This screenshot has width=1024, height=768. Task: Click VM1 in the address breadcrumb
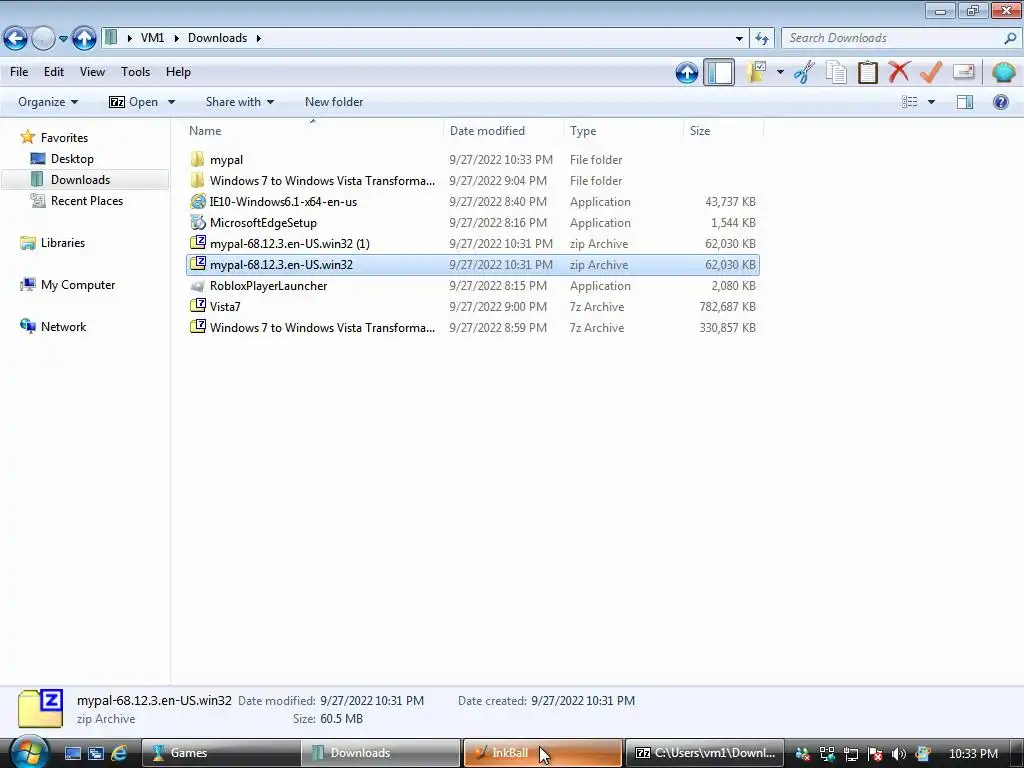click(152, 38)
